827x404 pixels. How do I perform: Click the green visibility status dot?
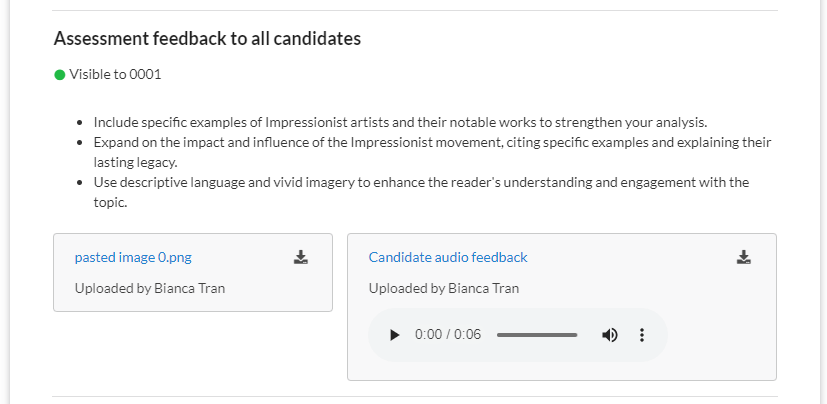[60, 75]
